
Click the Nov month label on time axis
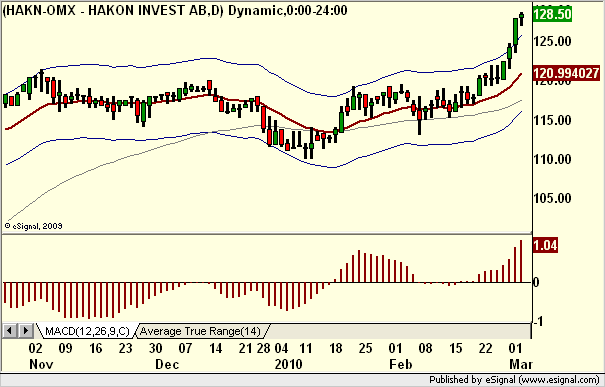41,364
